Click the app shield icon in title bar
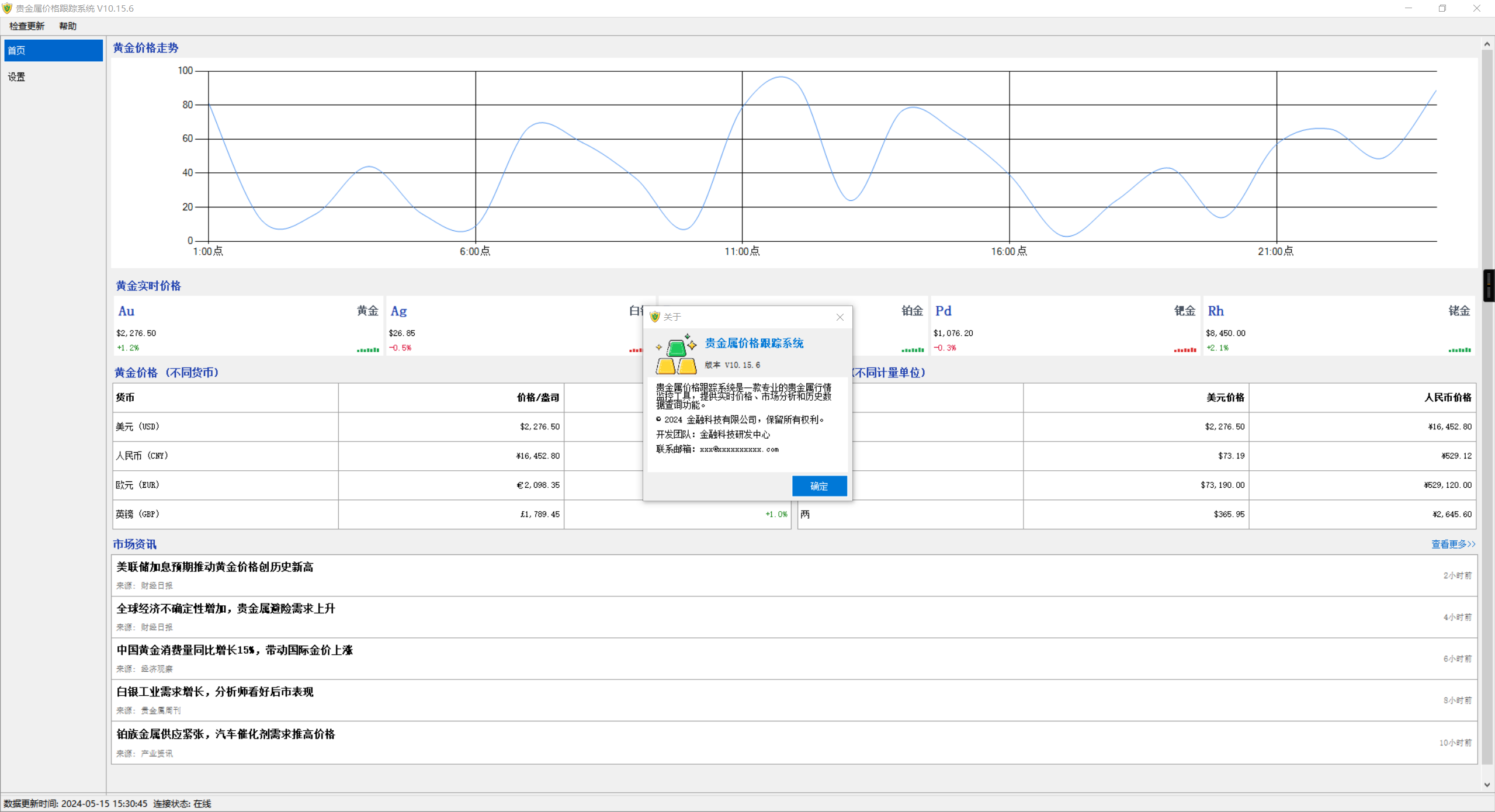1495x812 pixels. [x=7, y=8]
